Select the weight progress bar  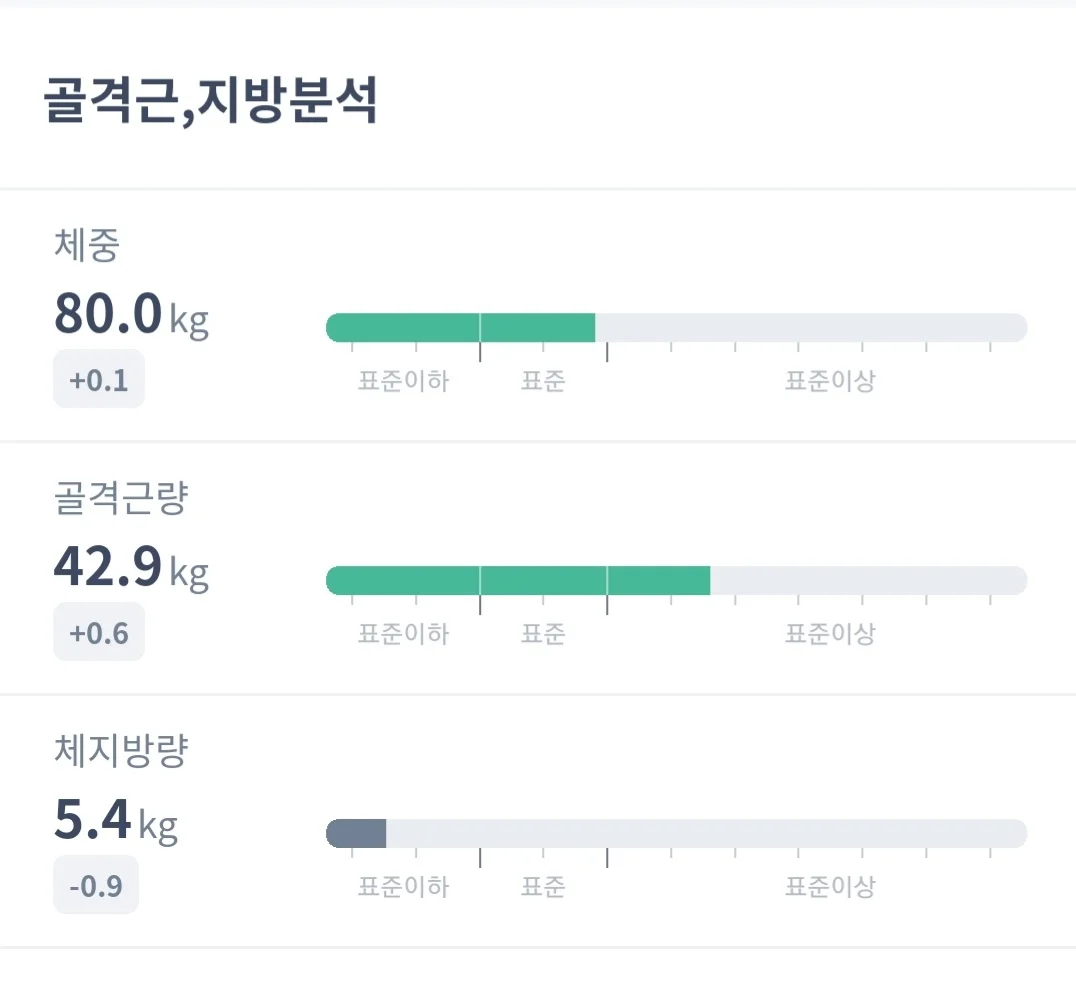click(x=675, y=327)
